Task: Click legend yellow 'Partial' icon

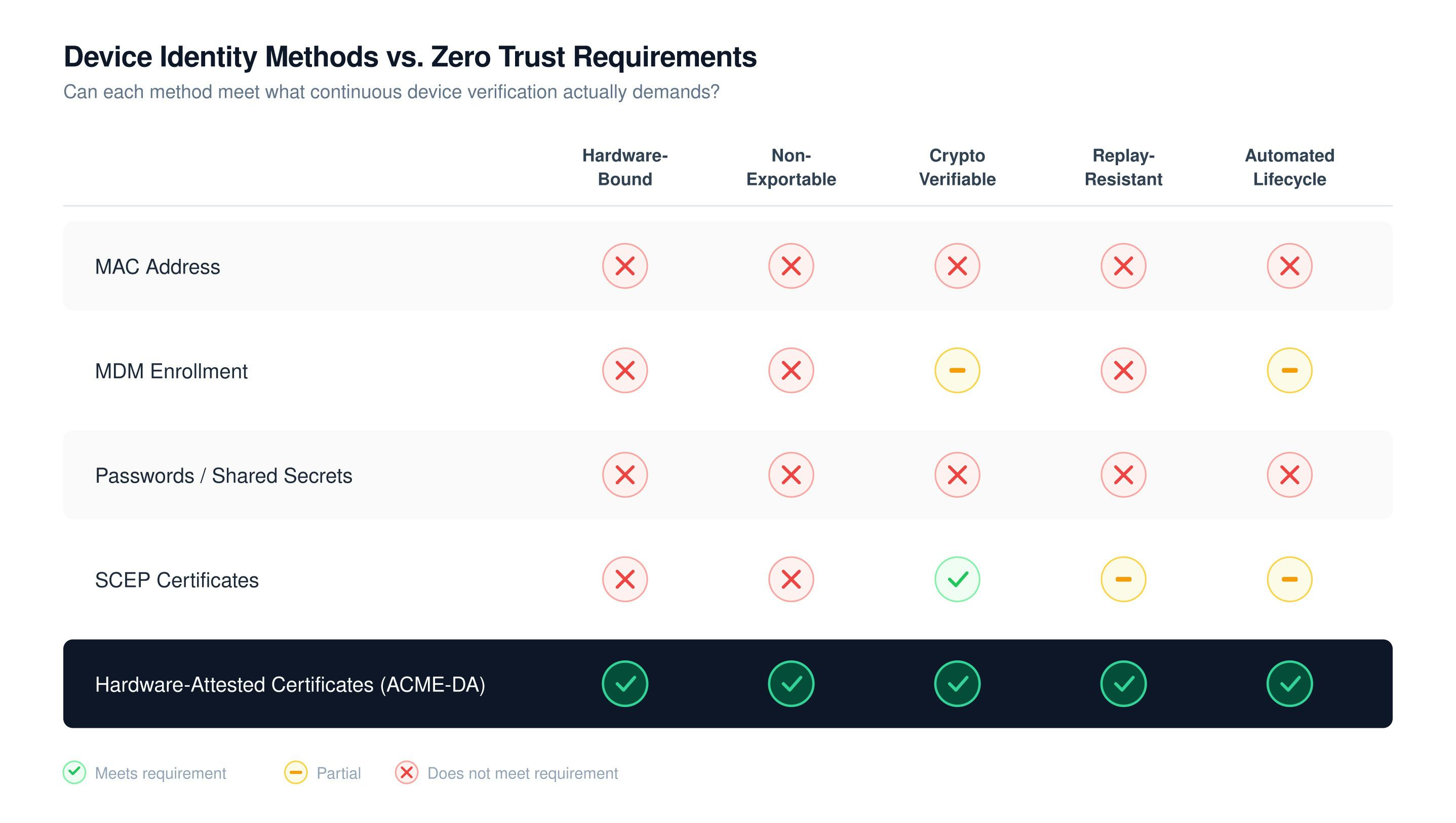Action: [296, 772]
